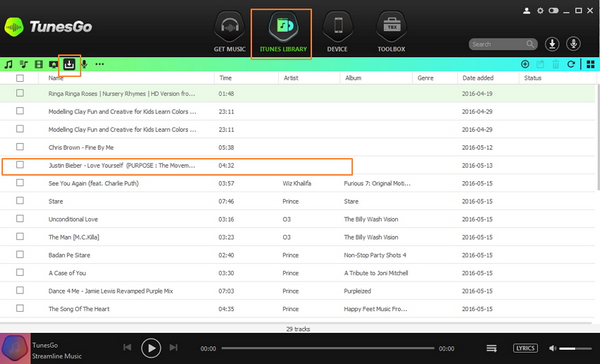The image size is (600, 364).
Task: Switch to the ITUNES LIBRARY tab
Action: 283,32
